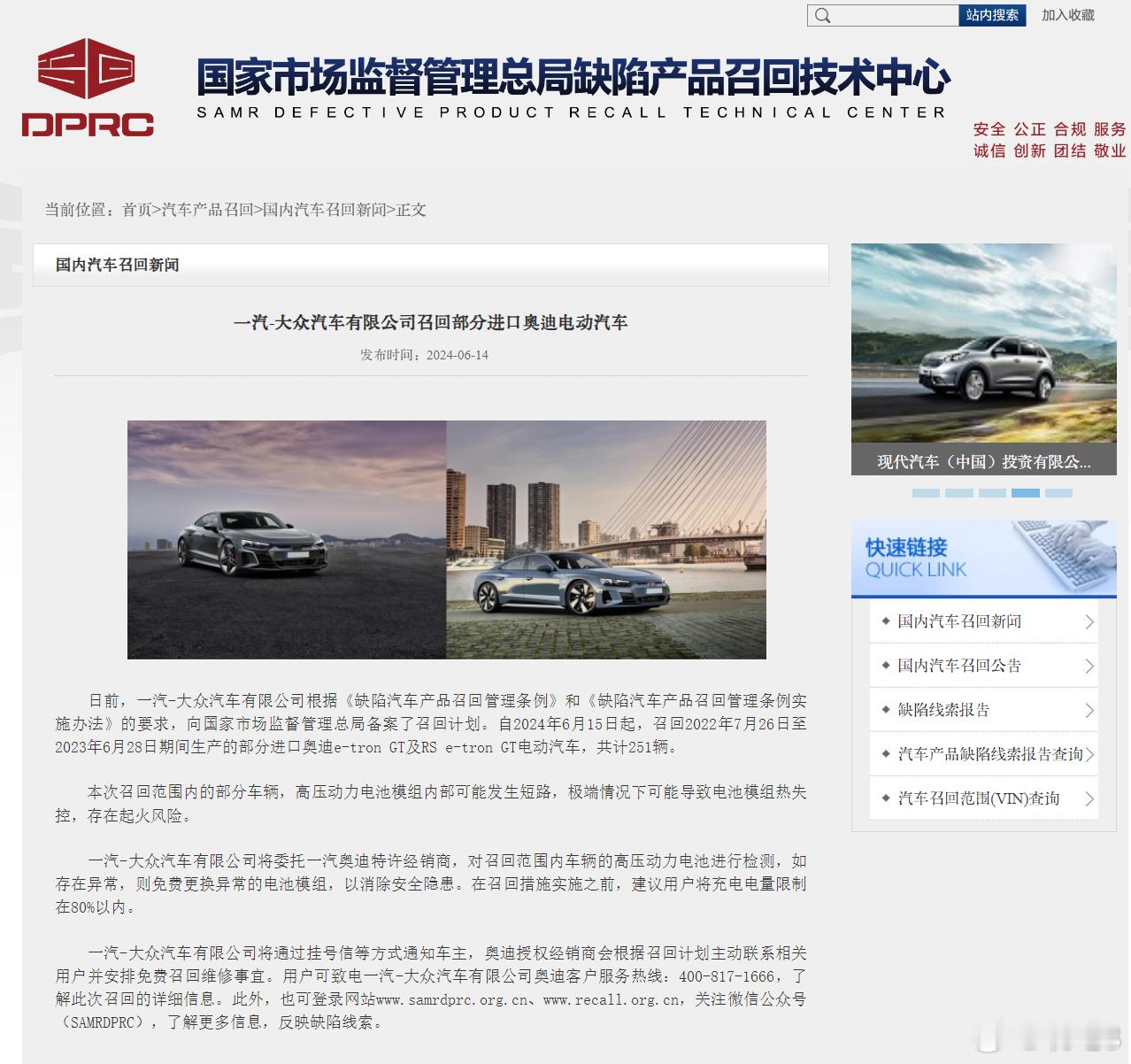
Task: Select the second carousel indicator dot
Action: click(x=959, y=493)
